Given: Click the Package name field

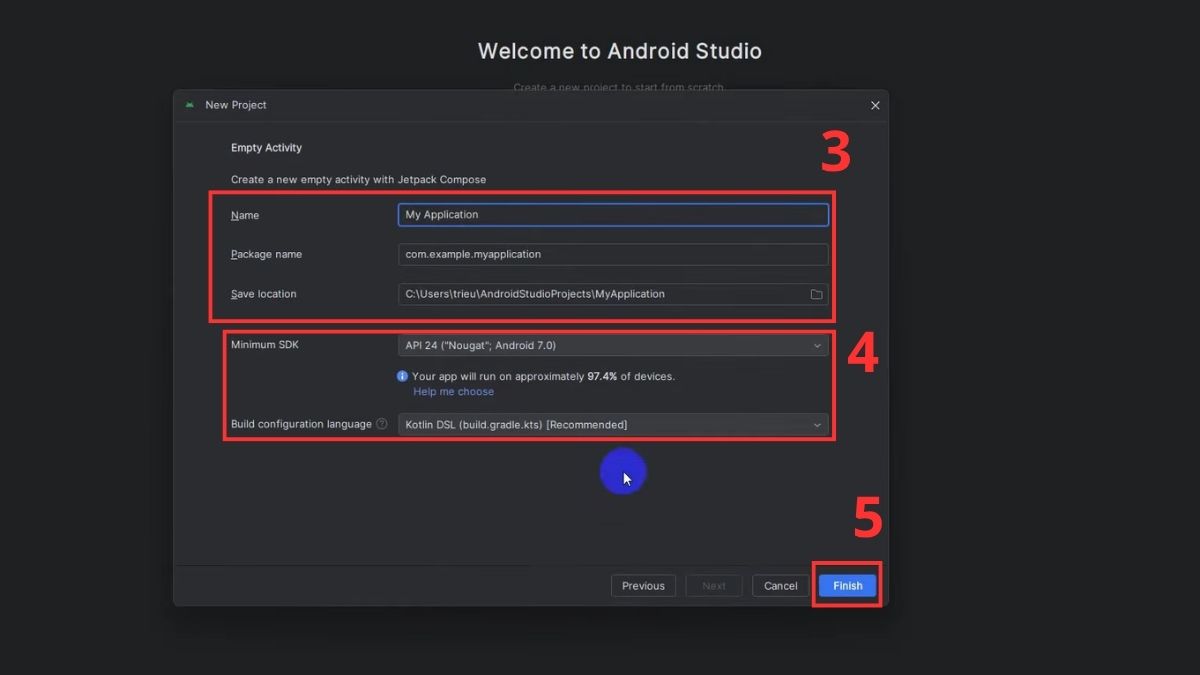Looking at the screenshot, I should 613,254.
